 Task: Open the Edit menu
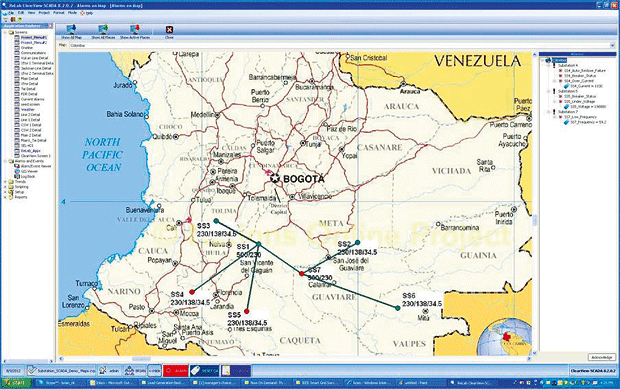click(x=21, y=13)
